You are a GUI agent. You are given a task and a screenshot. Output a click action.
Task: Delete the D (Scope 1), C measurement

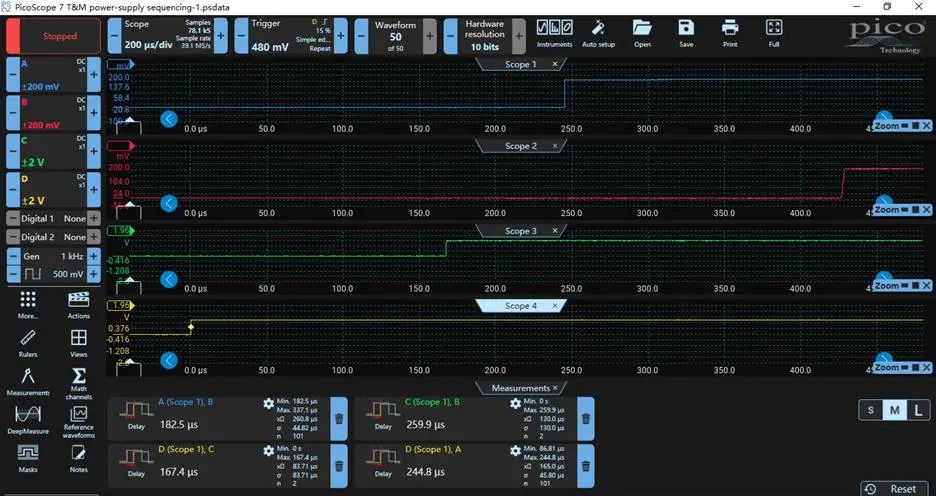pos(338,466)
